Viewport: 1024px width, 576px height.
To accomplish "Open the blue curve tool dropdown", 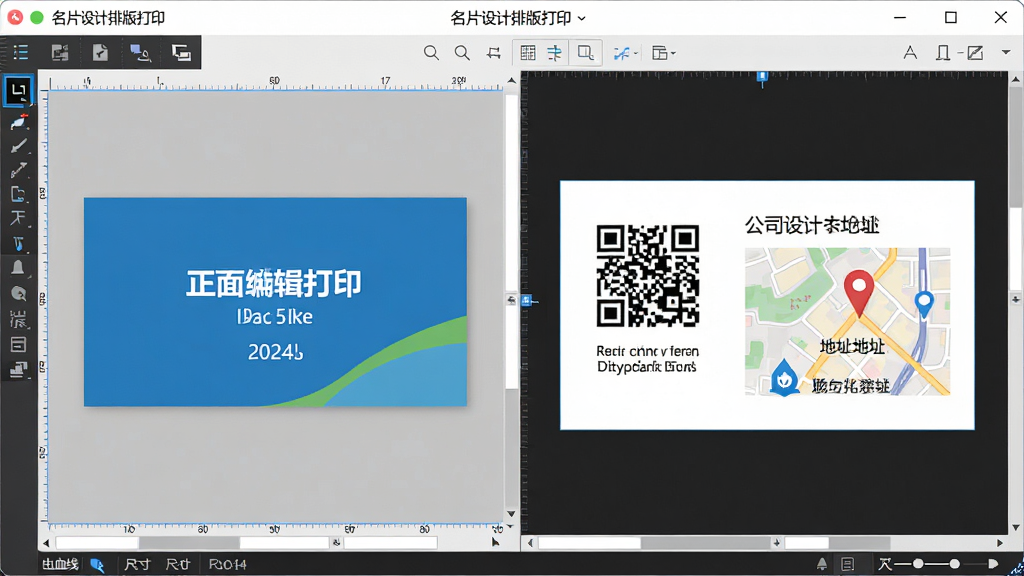I will 625,53.
